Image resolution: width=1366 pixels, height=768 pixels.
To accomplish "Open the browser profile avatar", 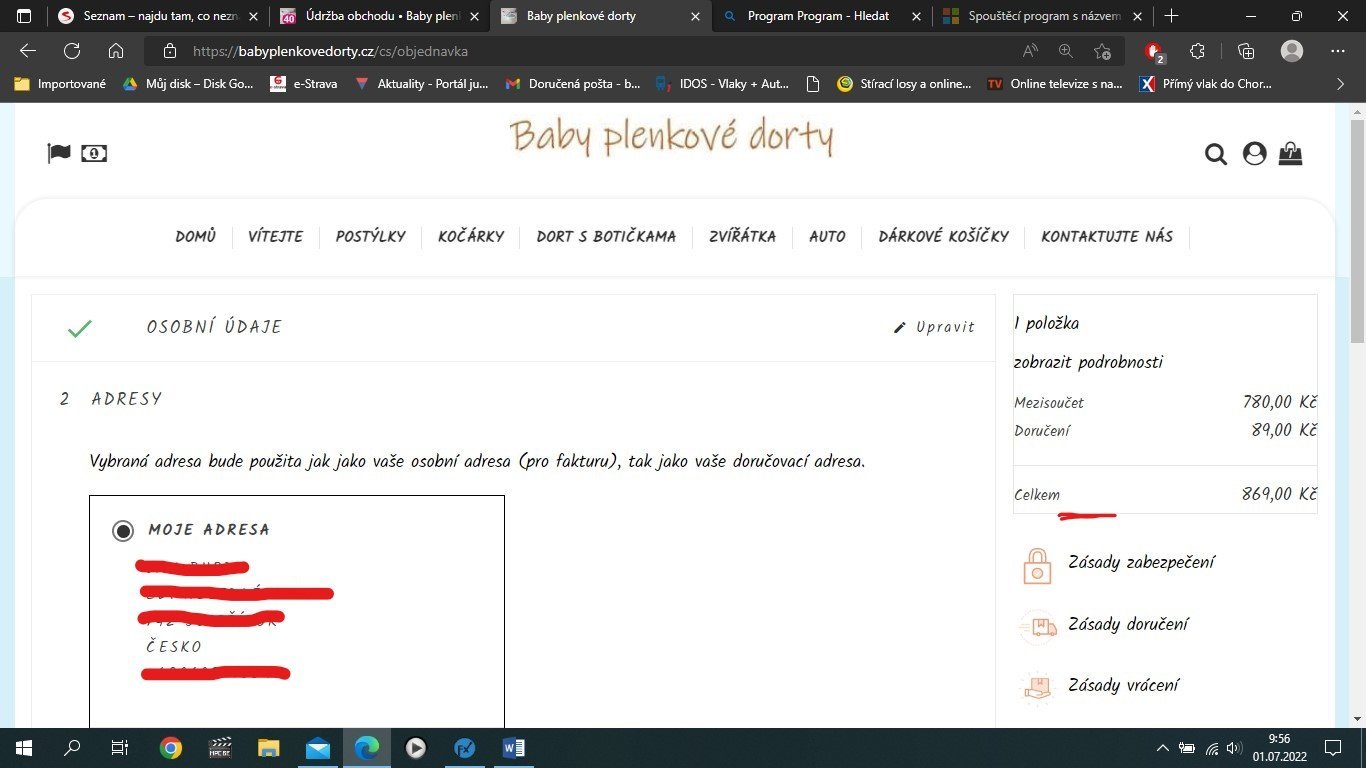I will (x=1292, y=51).
